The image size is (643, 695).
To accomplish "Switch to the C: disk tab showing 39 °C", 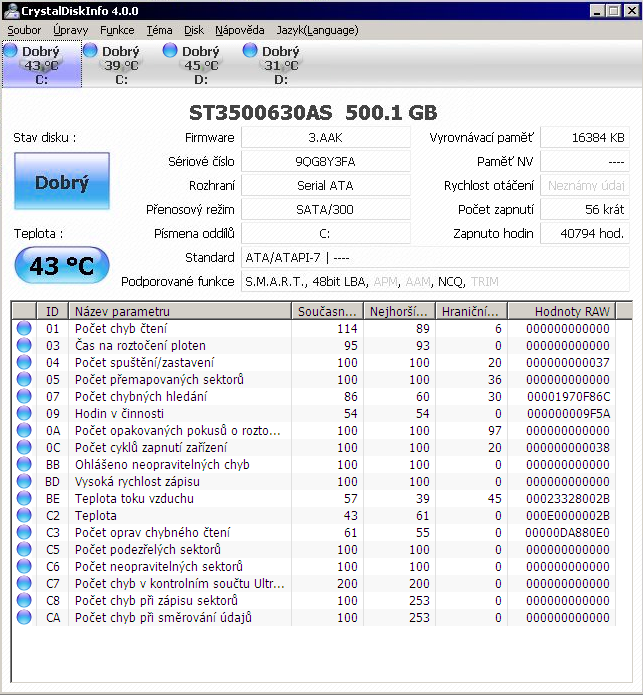I will pyautogui.click(x=121, y=64).
